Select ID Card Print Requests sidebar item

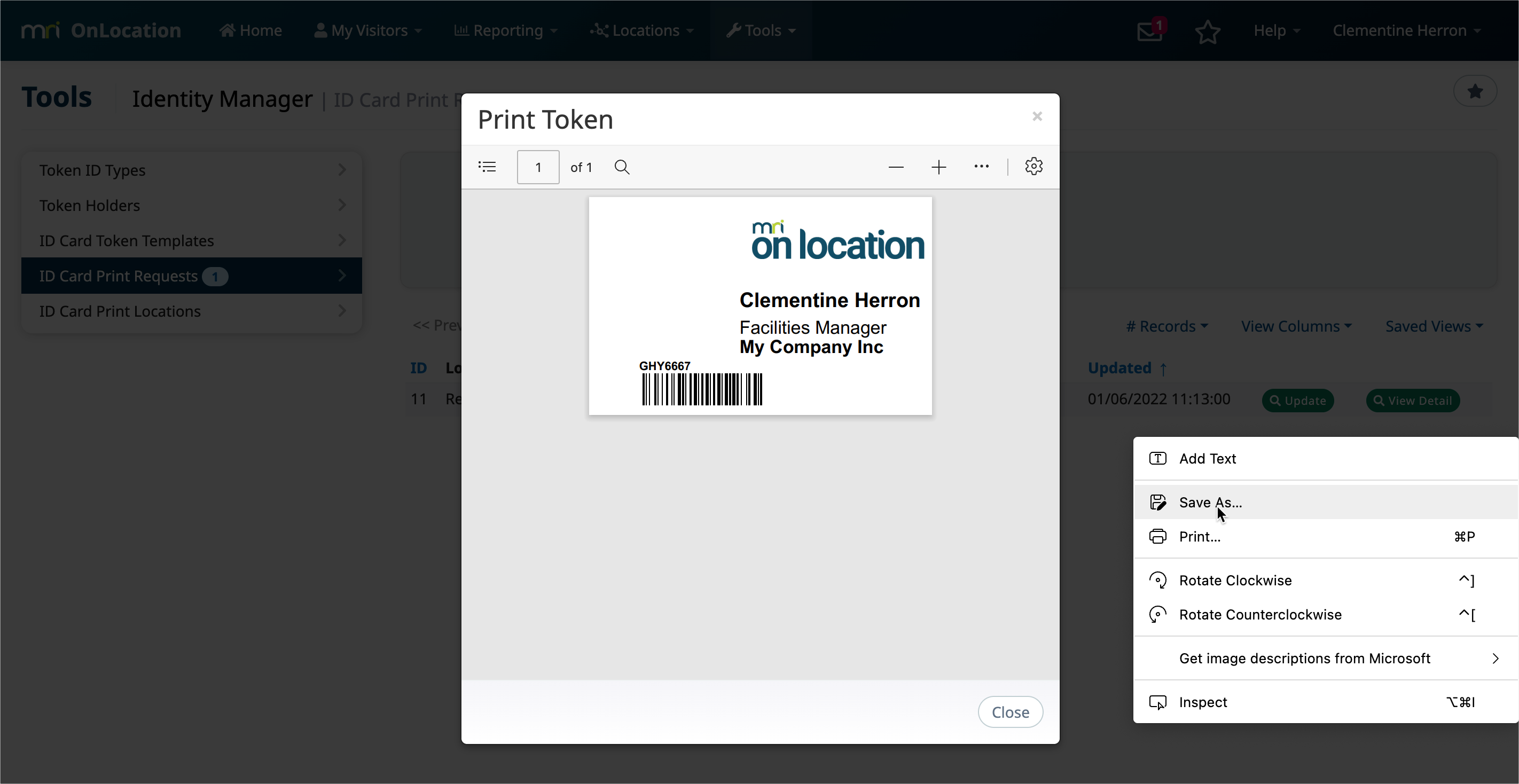pos(192,275)
